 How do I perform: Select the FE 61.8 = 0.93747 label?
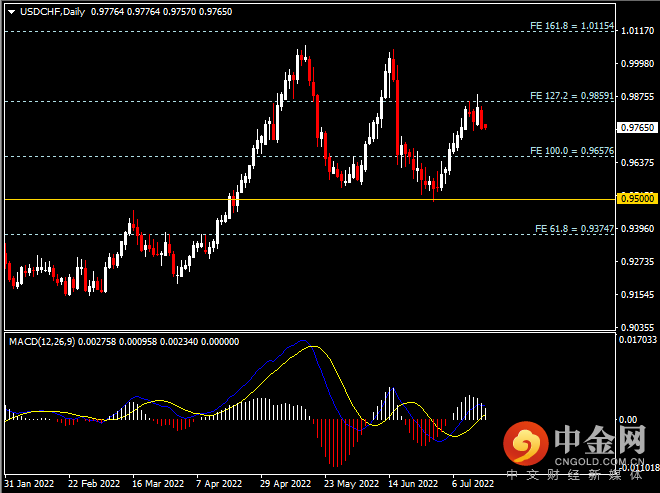(574, 229)
